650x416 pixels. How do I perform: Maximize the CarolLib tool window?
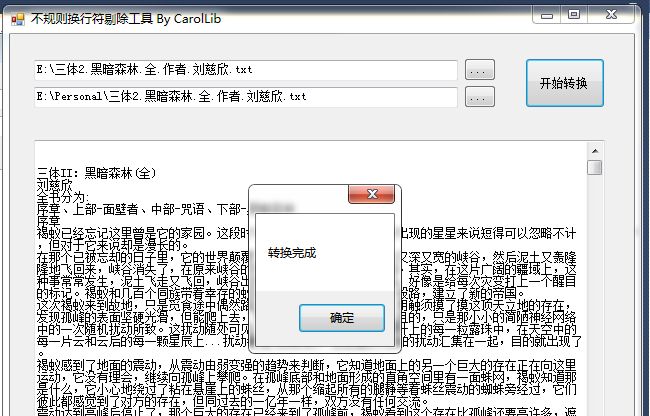(574, 15)
